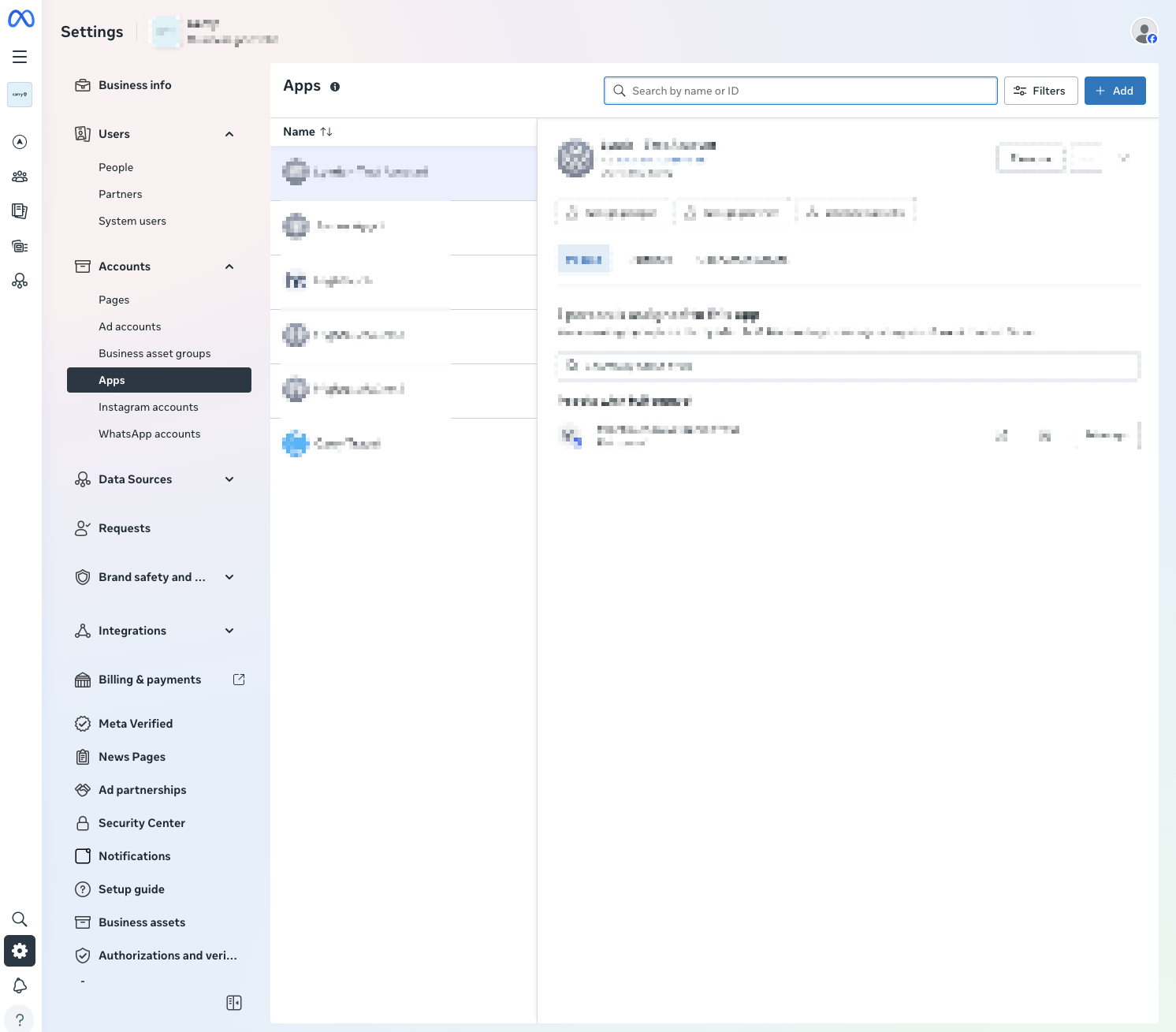Click the Meta logo at top left
Screen dimensions: 1176x1032
(x=20, y=19)
